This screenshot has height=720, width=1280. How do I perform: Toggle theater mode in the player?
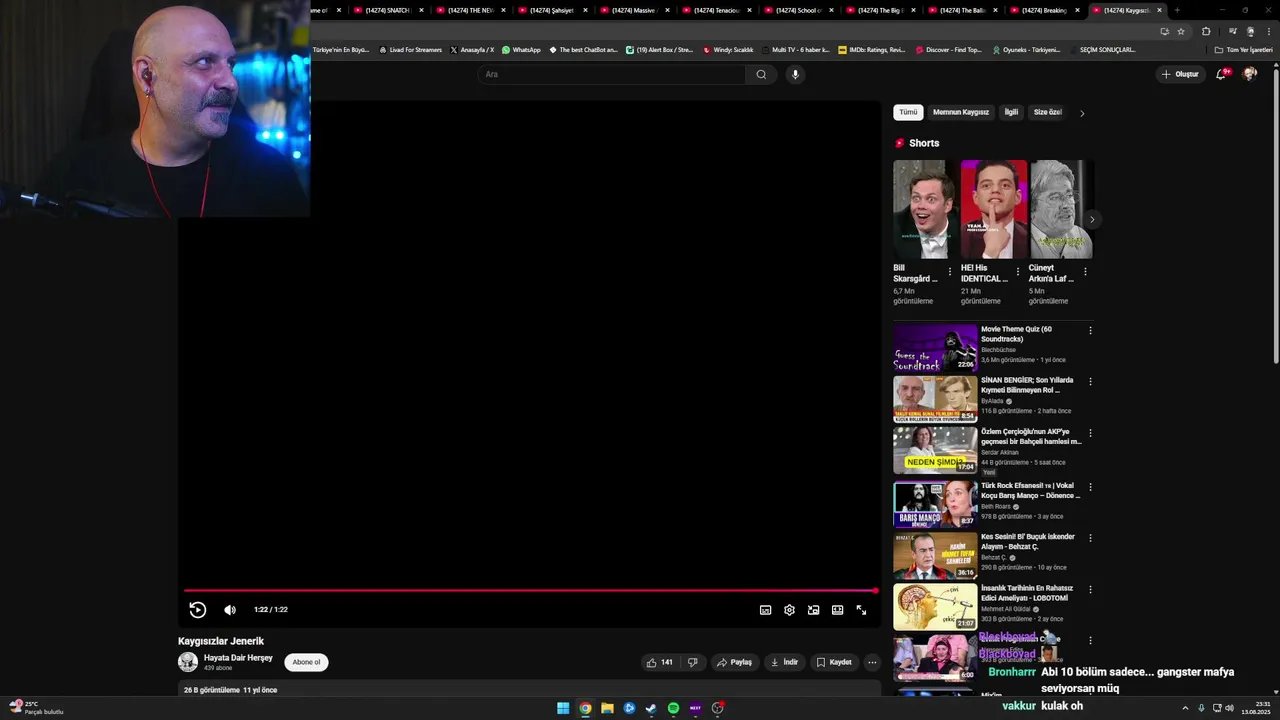(837, 610)
